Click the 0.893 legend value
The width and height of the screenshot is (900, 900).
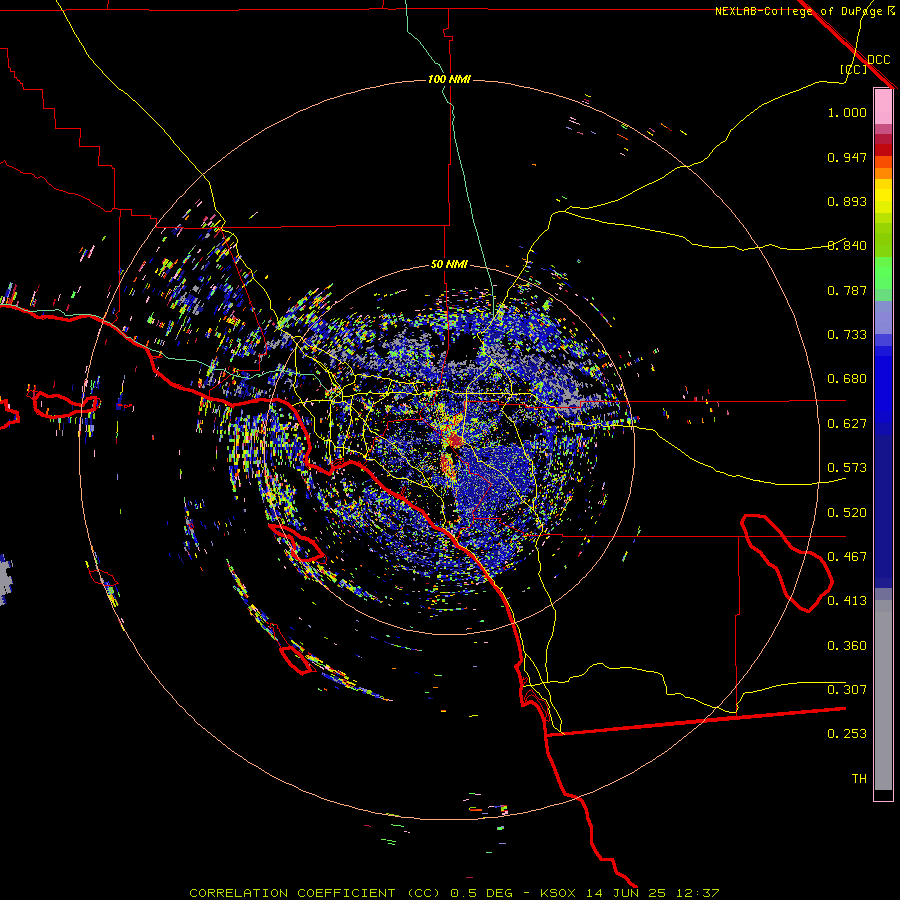tap(847, 201)
